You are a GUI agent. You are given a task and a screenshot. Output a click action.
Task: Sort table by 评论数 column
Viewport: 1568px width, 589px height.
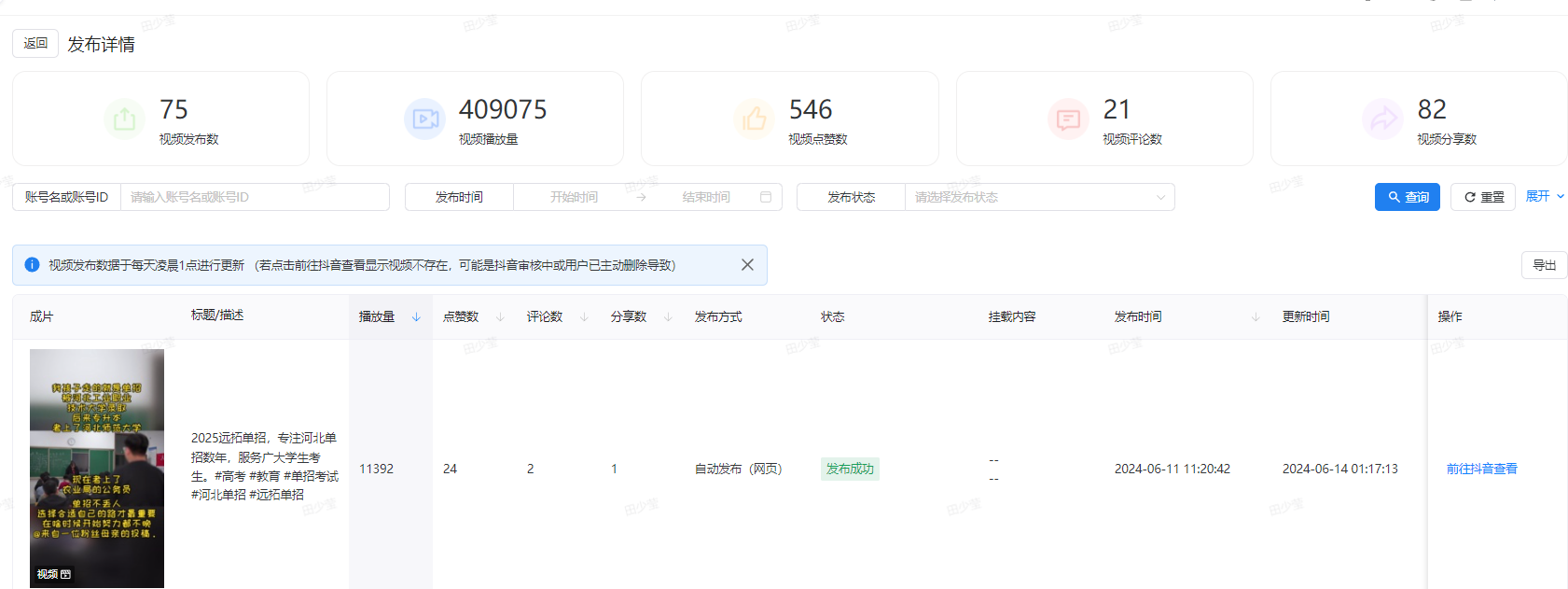pyautogui.click(x=584, y=317)
